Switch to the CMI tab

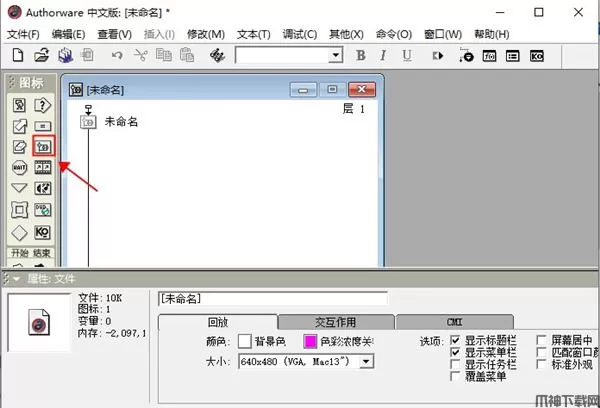(x=455, y=322)
